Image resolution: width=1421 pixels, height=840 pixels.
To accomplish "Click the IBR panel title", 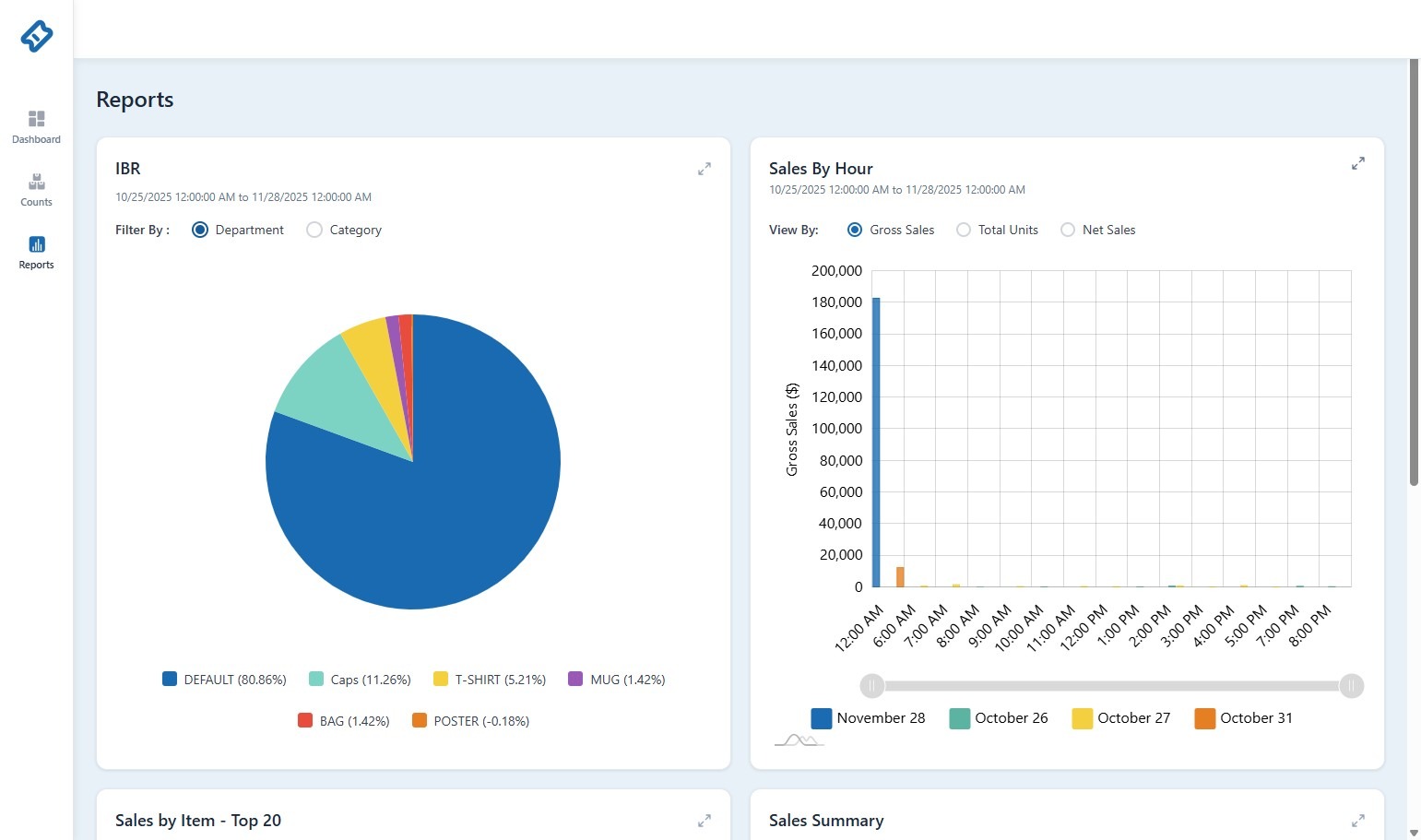I will (128, 169).
